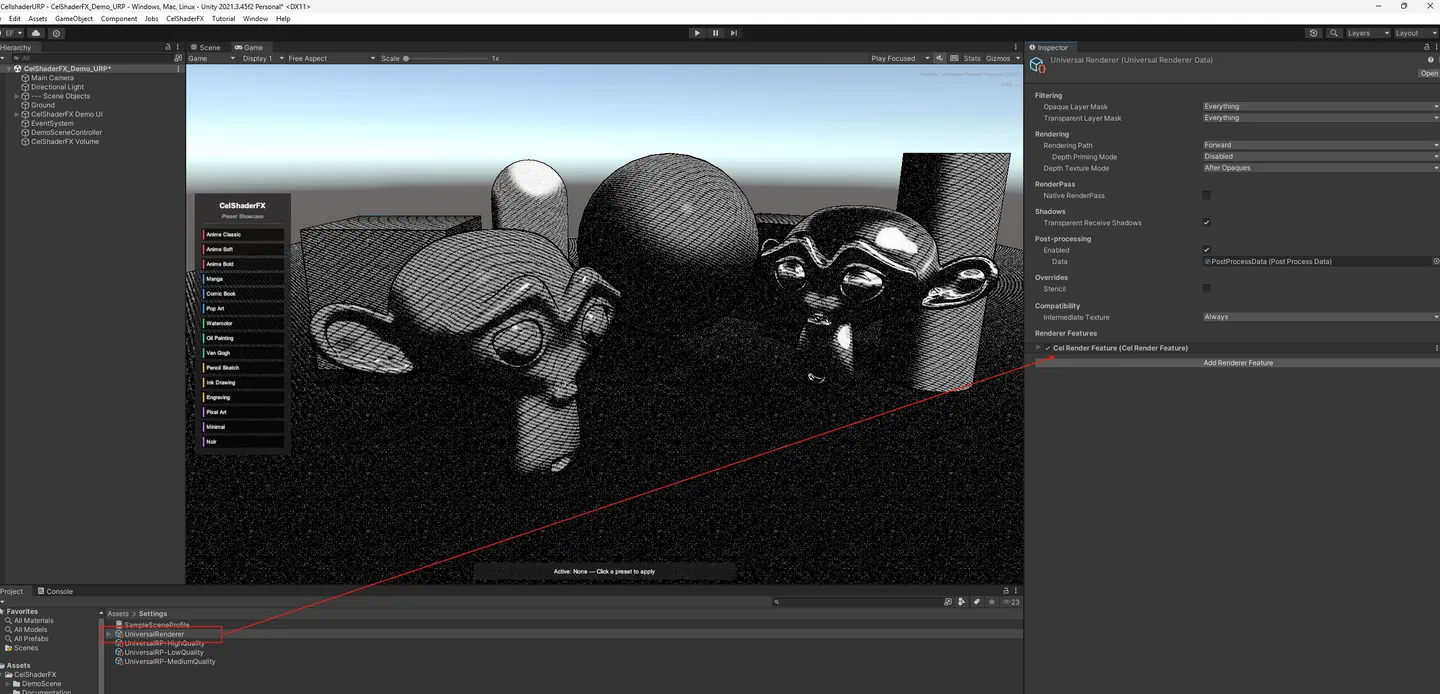Click the Open button in Inspector header
The height and width of the screenshot is (694, 1440).
pos(1429,73)
